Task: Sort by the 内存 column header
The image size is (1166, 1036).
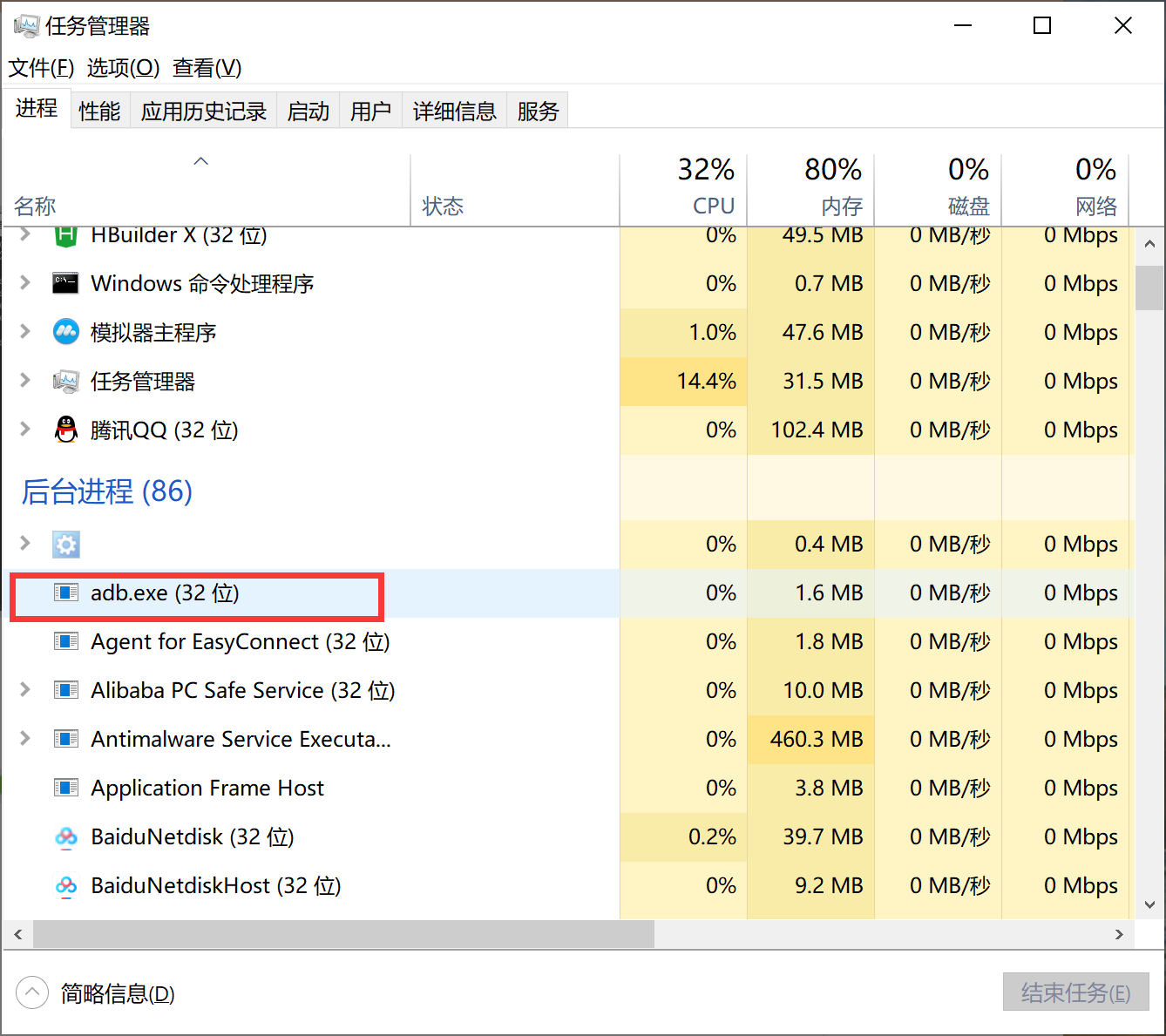Action: click(810, 190)
